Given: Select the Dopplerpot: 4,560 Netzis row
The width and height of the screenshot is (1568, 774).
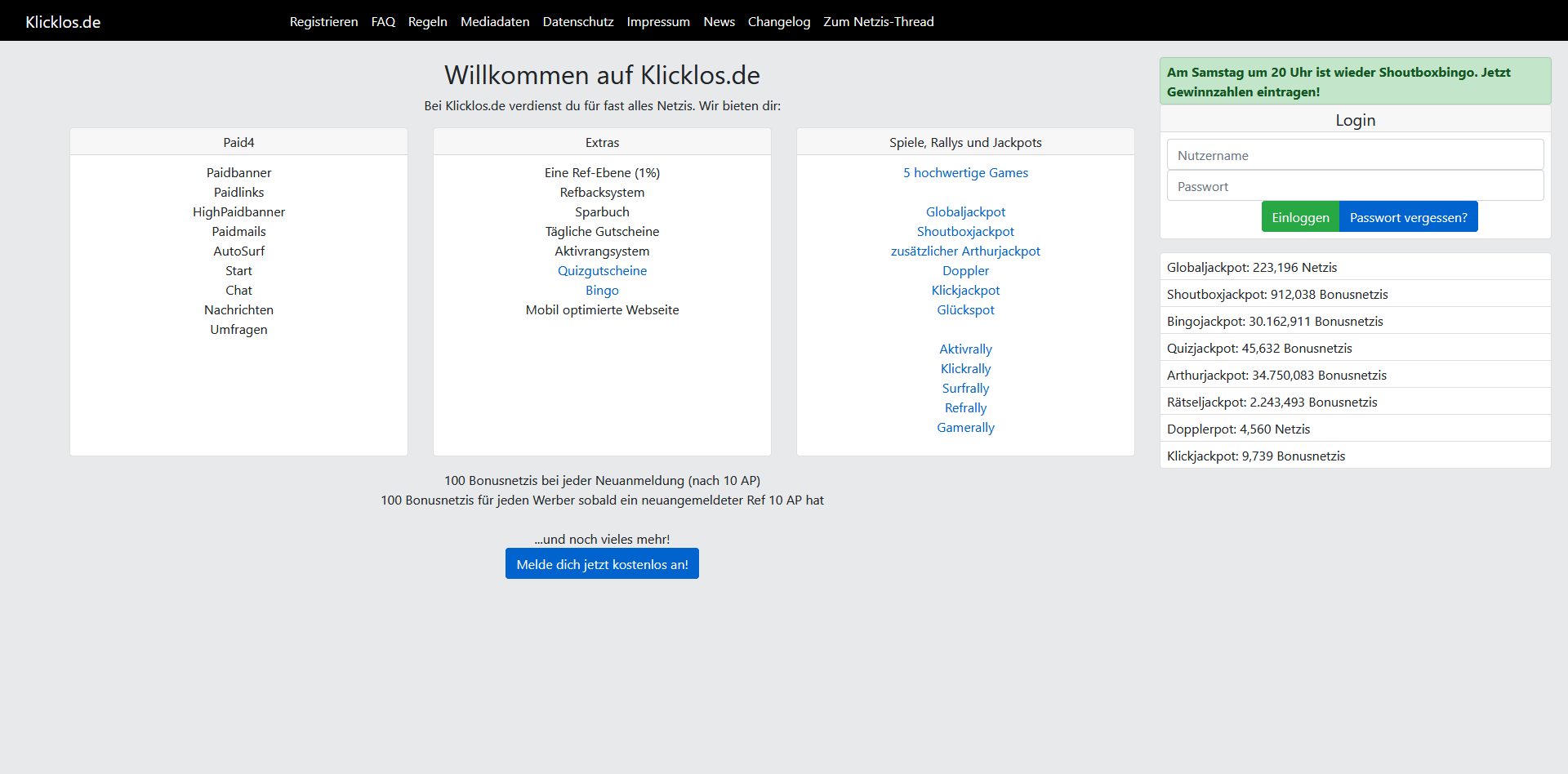Looking at the screenshot, I should 1355,429.
